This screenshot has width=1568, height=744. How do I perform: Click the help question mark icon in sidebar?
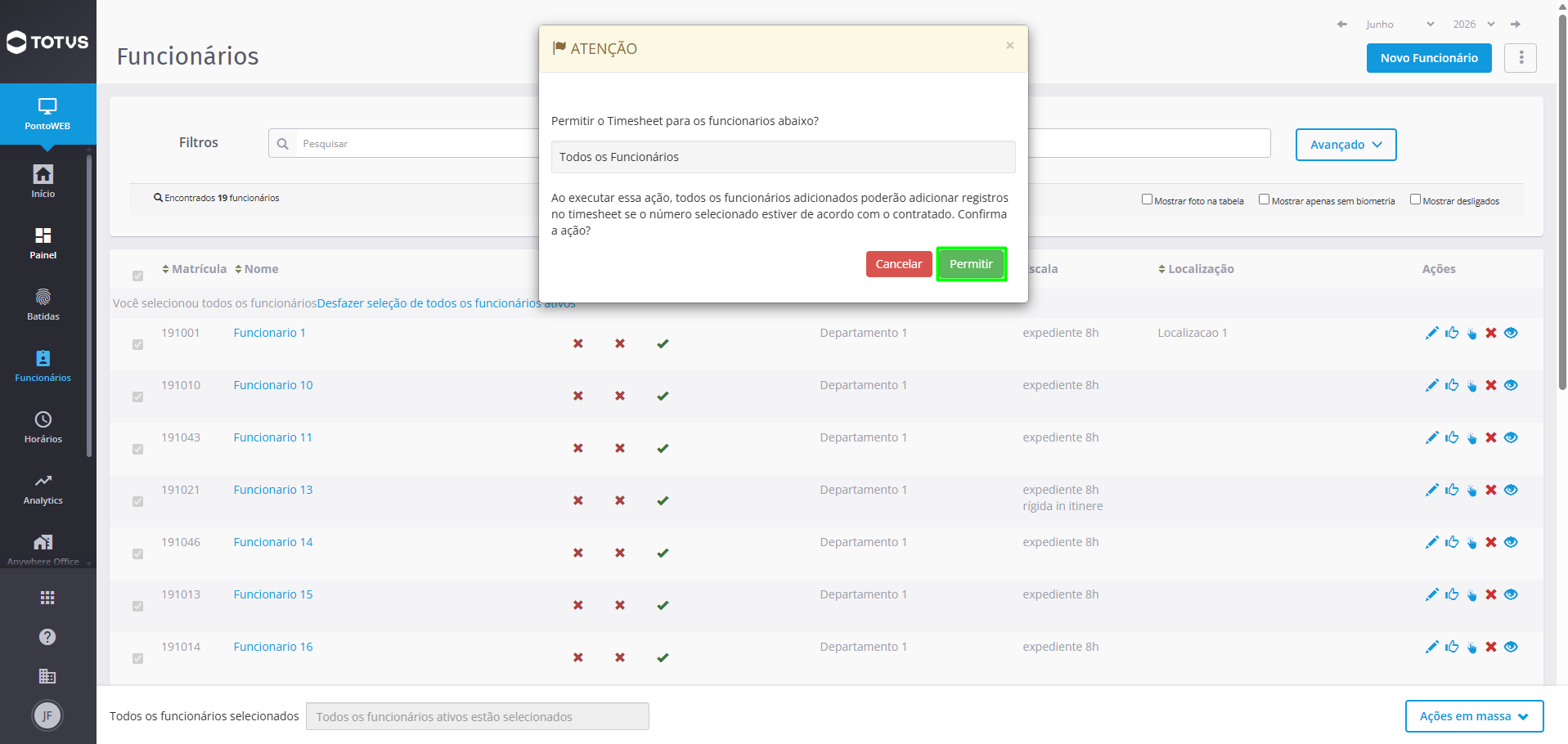47,637
